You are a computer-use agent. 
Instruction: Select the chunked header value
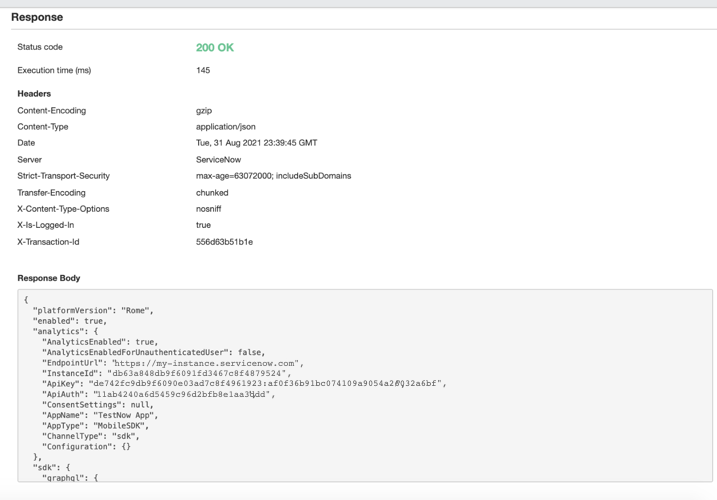click(x=212, y=193)
